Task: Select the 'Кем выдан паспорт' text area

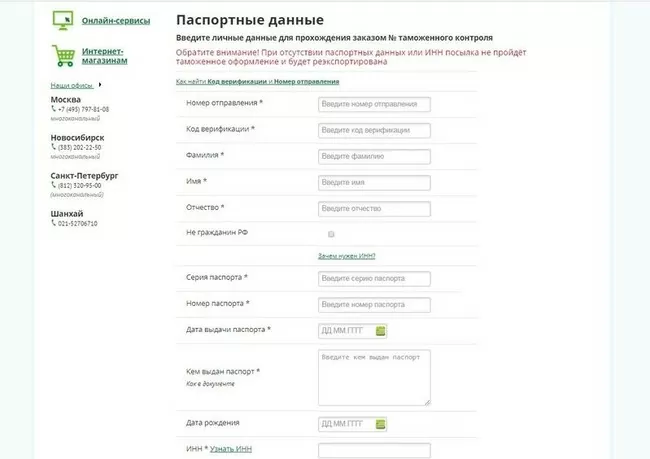Action: tap(373, 377)
